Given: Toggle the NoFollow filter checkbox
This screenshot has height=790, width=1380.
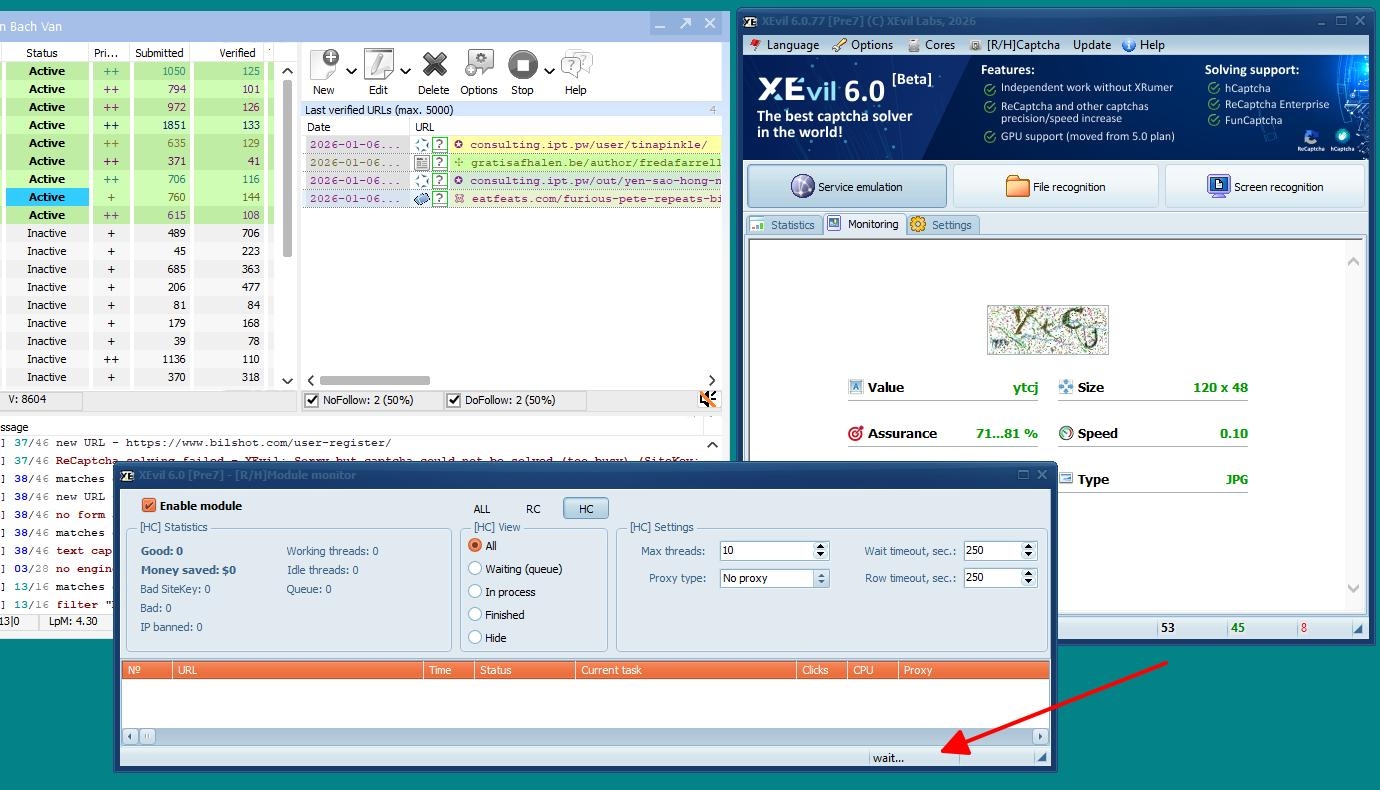Looking at the screenshot, I should pyautogui.click(x=311, y=400).
